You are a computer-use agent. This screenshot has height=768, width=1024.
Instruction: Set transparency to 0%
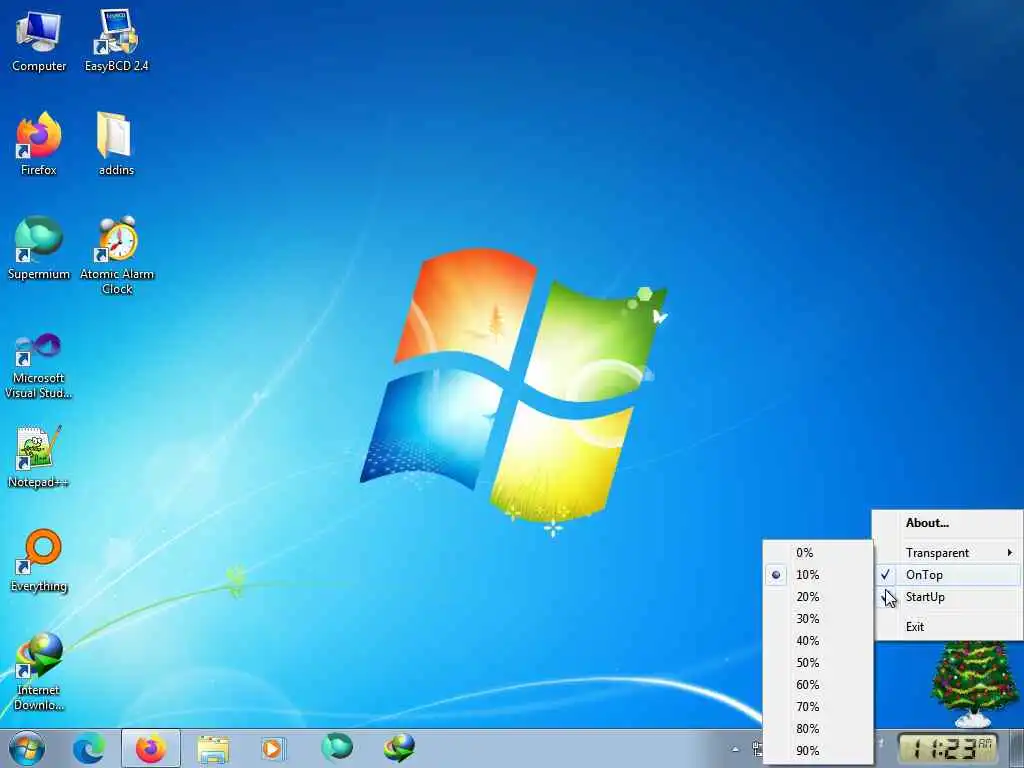[818, 552]
